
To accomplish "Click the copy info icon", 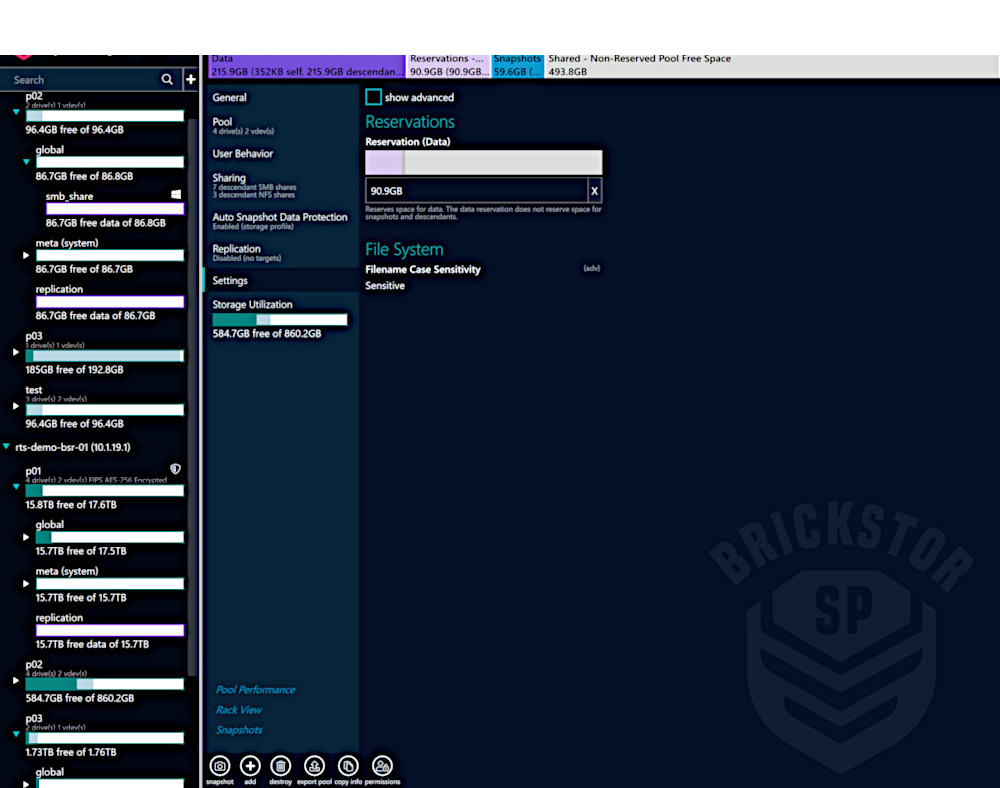I will click(x=348, y=766).
